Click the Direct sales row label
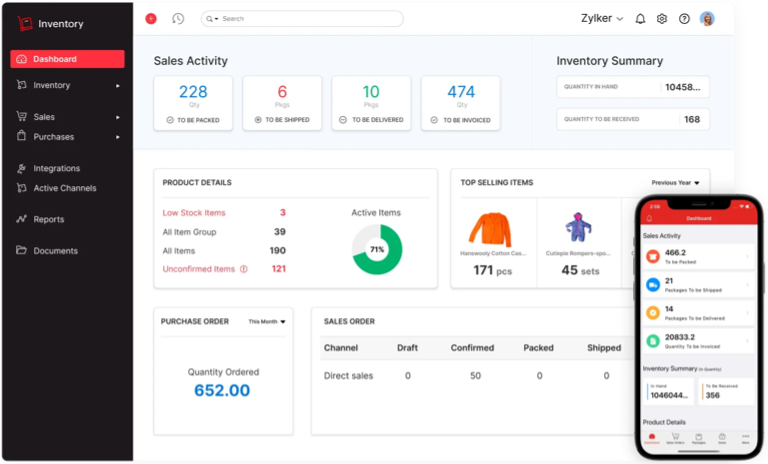Screen dimensions: 768x464 [348, 376]
